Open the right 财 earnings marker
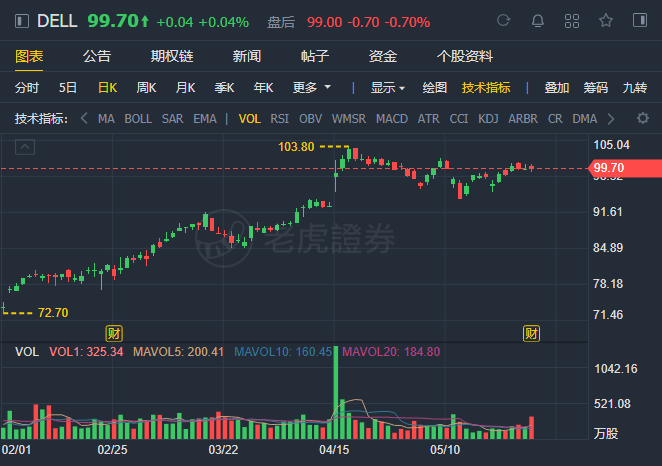The image size is (662, 466). pos(531,333)
